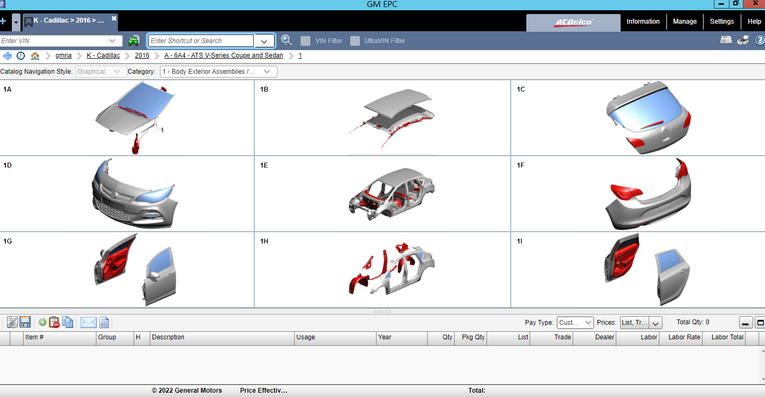Image resolution: width=765 pixels, height=397 pixels.
Task: Open the Information menu
Action: pyautogui.click(x=643, y=21)
